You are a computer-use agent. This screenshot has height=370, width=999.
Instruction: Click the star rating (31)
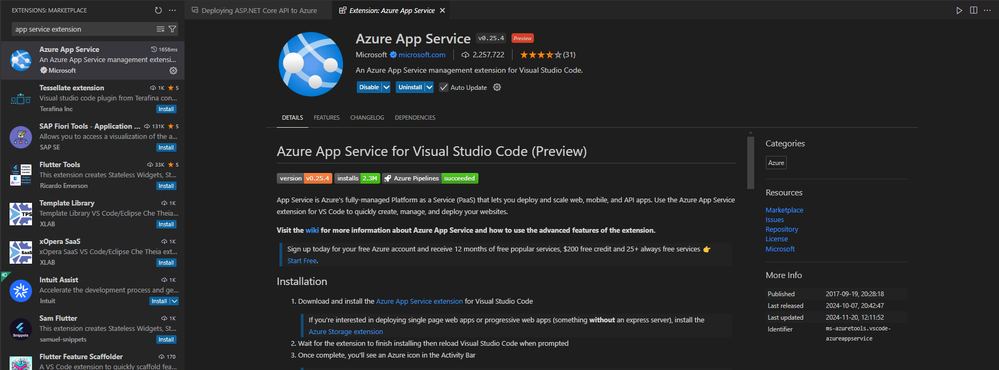(548, 55)
